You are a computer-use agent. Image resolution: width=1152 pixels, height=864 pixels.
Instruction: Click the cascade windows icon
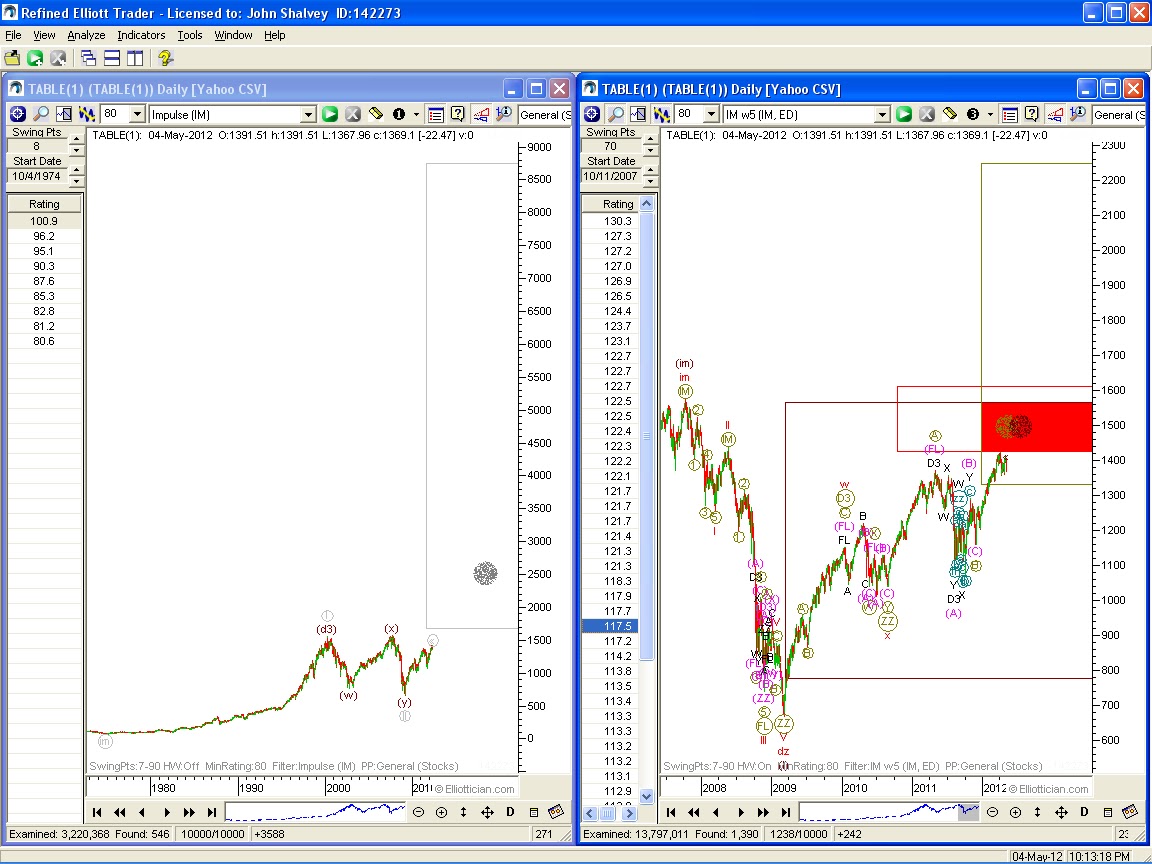[x=88, y=58]
